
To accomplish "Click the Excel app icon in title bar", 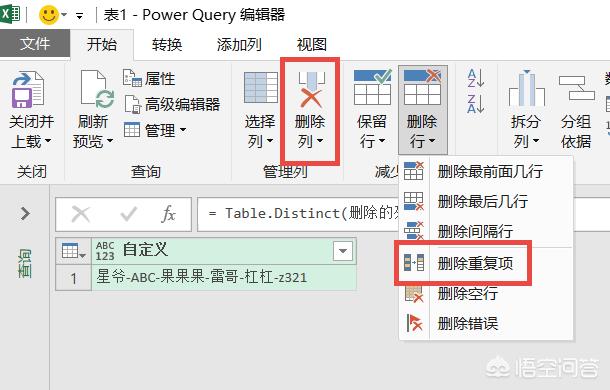I will pyautogui.click(x=9, y=15).
